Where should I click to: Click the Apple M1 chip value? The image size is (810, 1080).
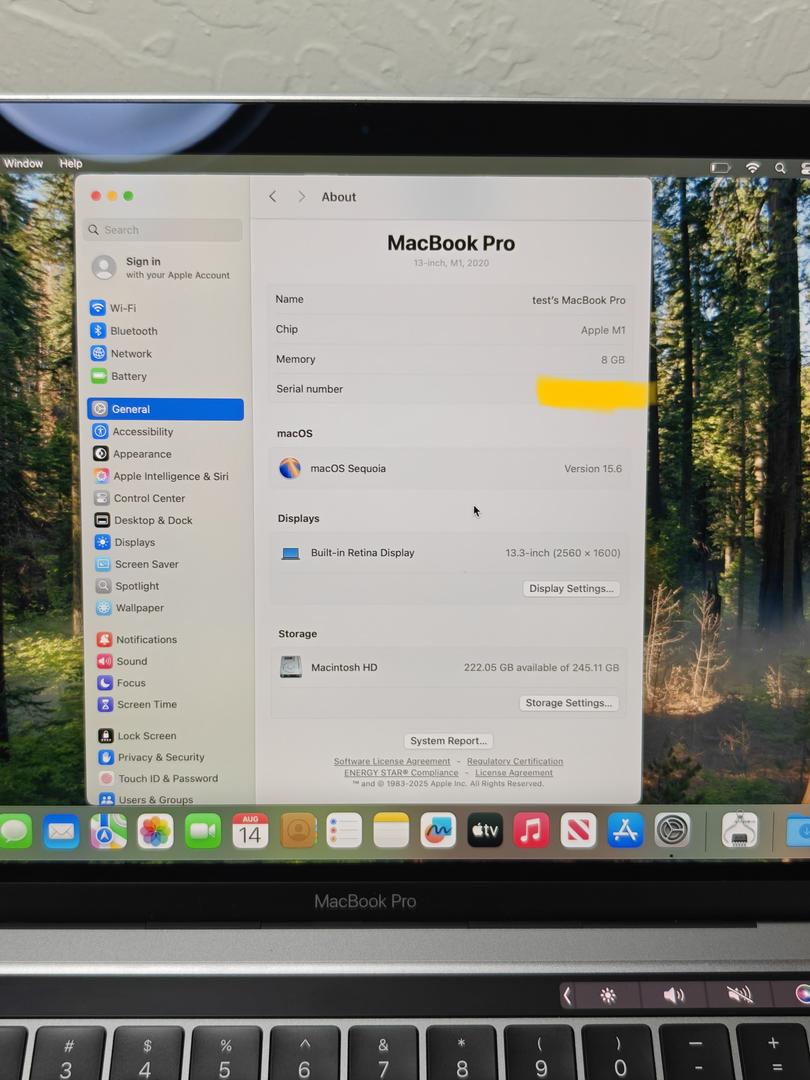coord(603,330)
